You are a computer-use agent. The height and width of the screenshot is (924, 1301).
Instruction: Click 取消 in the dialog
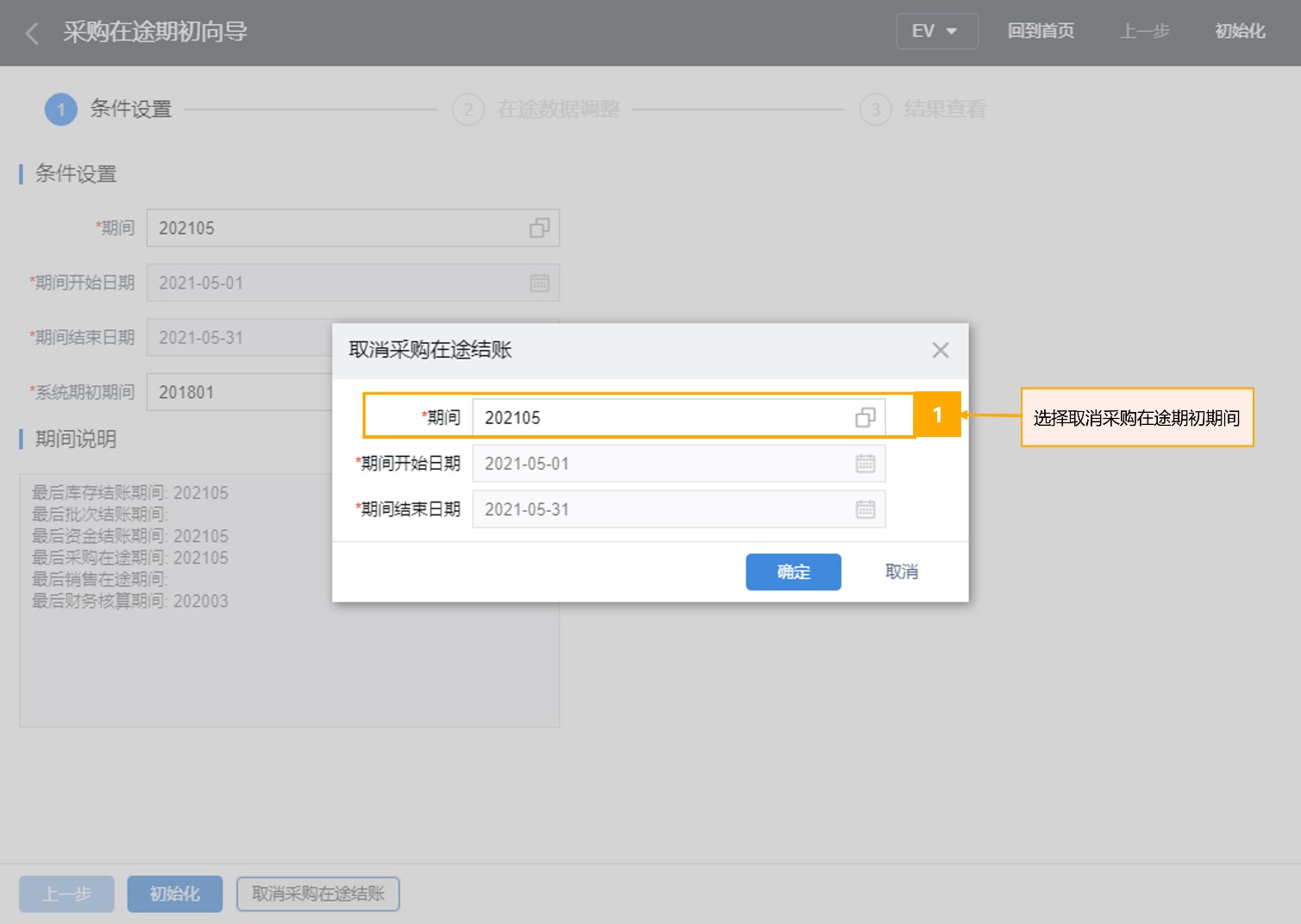pos(901,571)
